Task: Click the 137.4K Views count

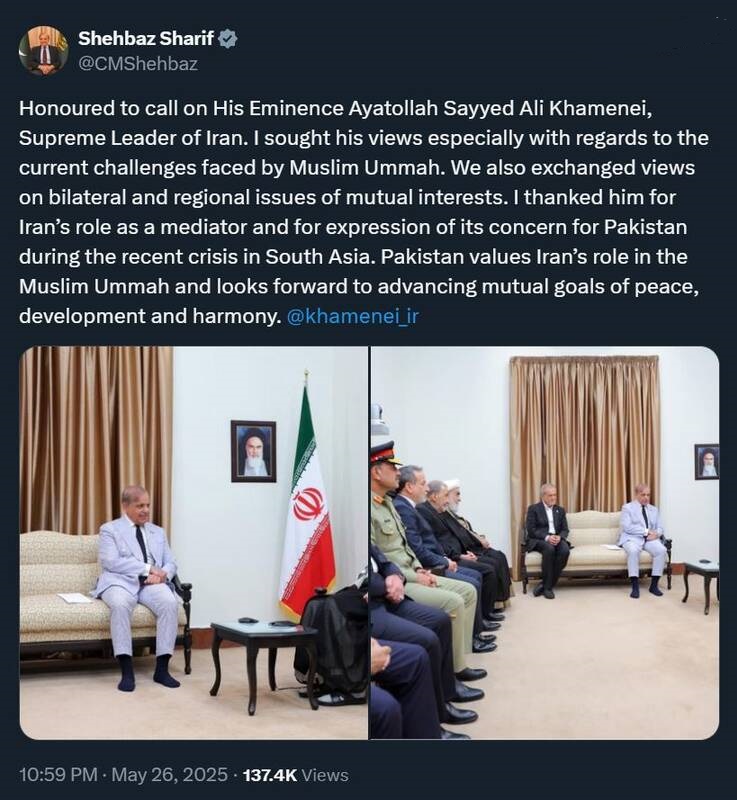Action: coord(296,775)
